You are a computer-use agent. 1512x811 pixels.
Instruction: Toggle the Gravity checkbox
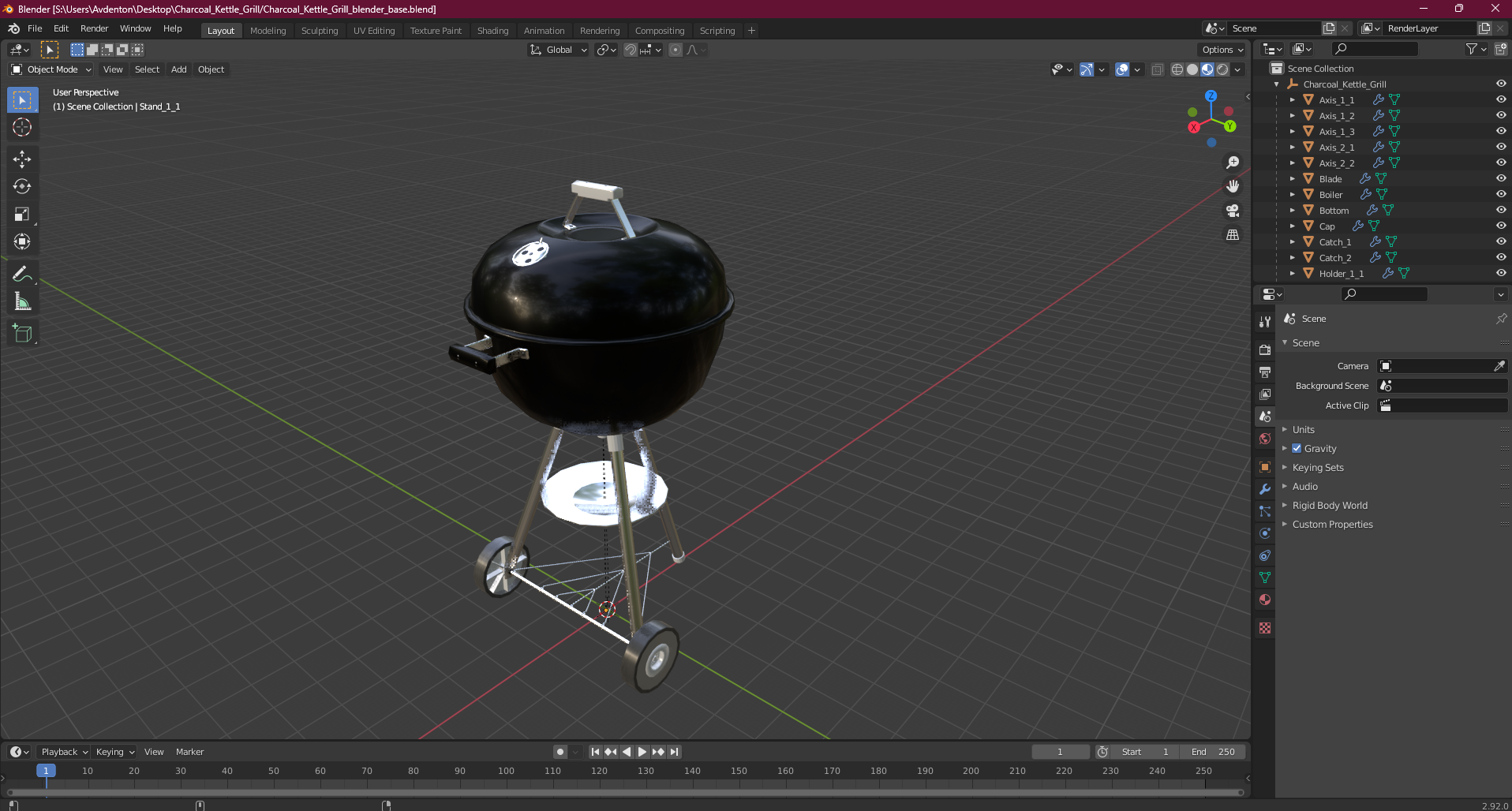(1297, 448)
